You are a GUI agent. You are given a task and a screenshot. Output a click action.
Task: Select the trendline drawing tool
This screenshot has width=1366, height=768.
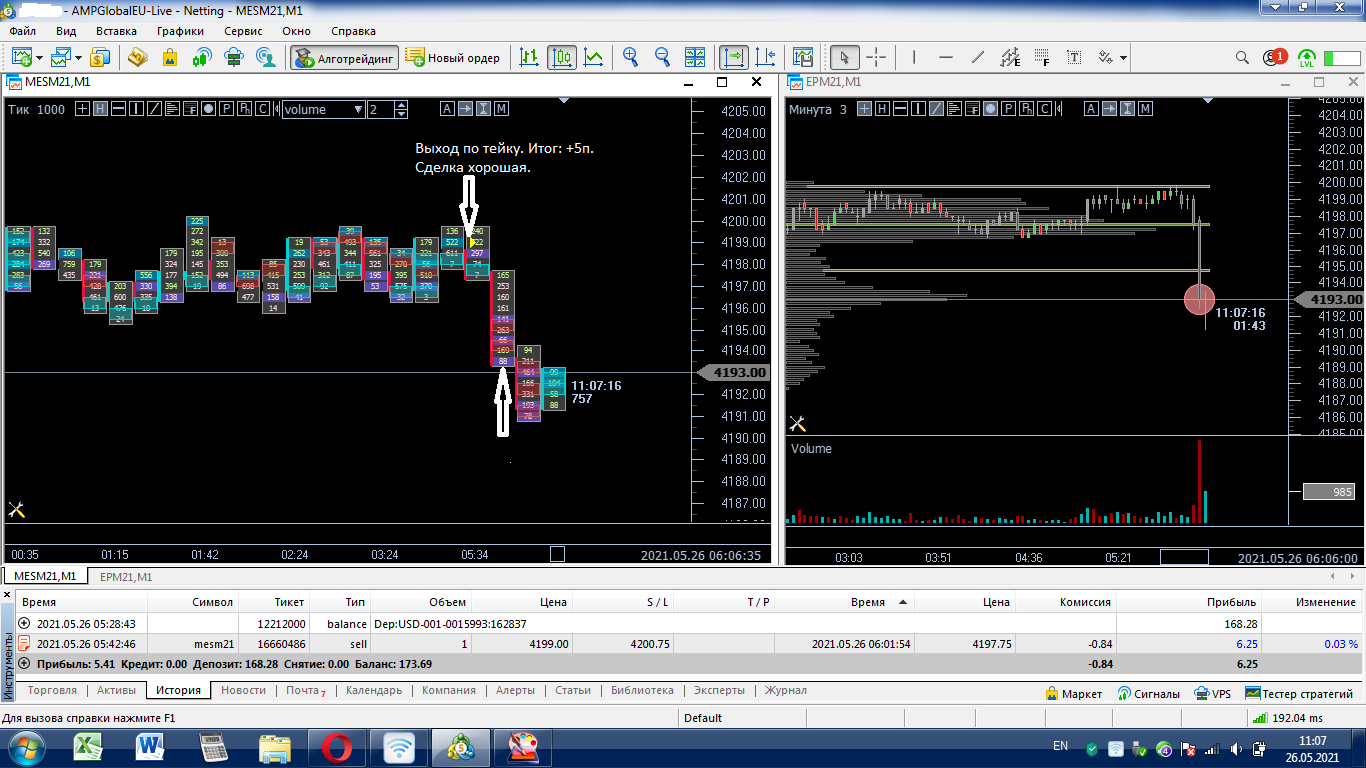(978, 57)
